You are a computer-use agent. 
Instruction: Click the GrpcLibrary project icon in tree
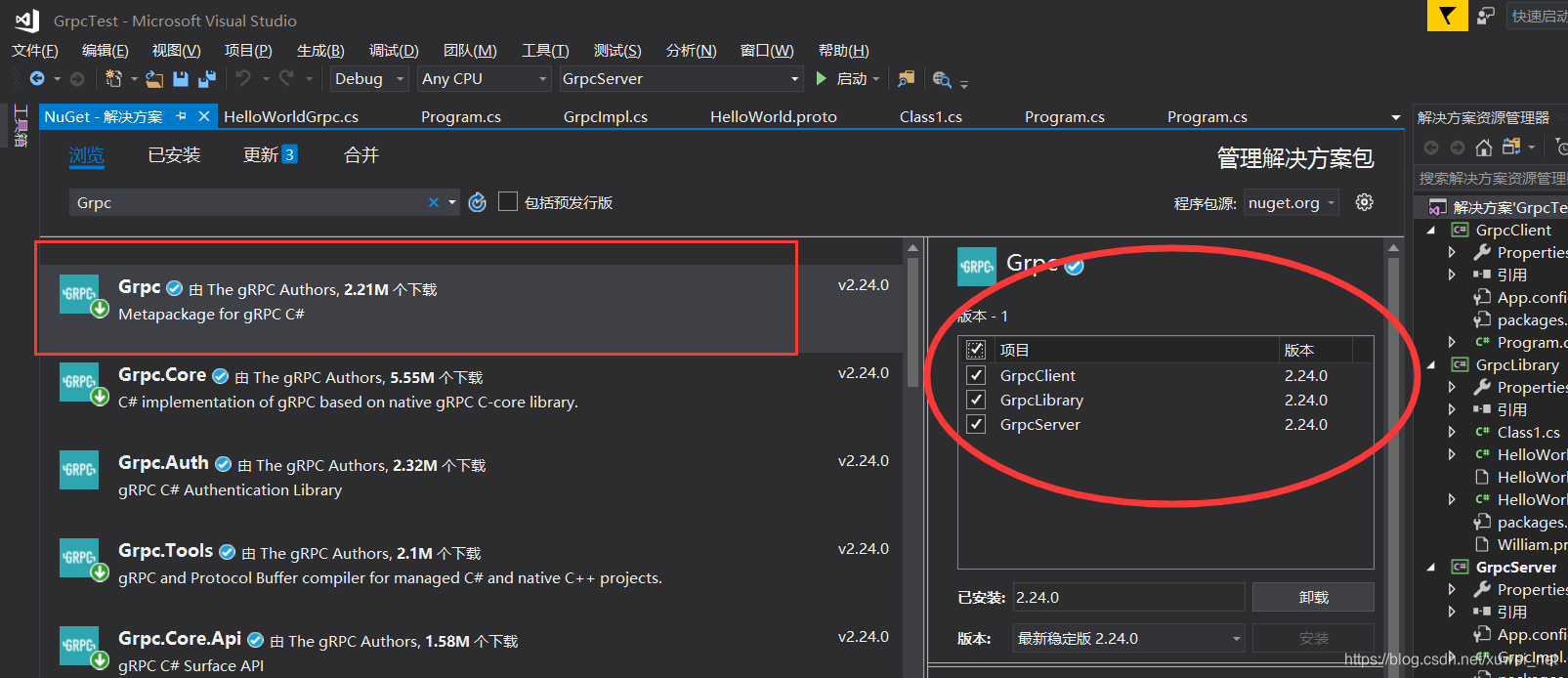pos(1460,365)
